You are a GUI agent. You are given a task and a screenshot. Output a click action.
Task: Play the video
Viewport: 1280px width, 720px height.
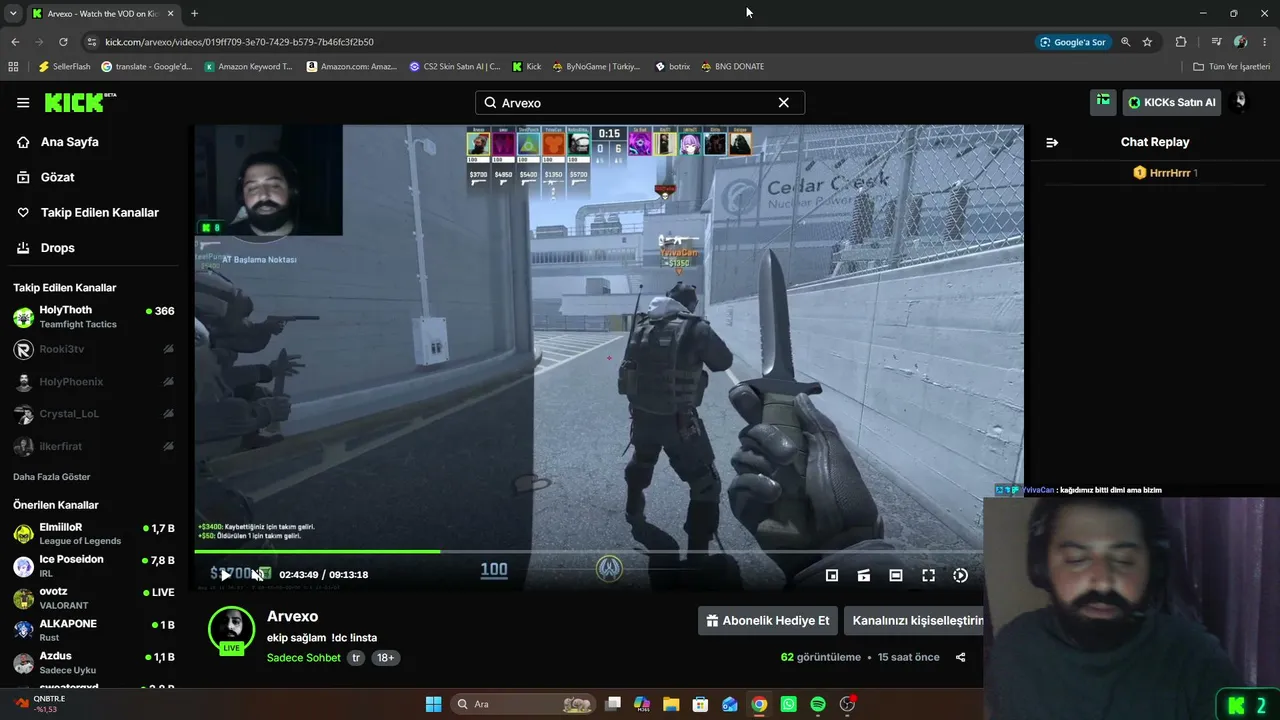[x=226, y=575]
